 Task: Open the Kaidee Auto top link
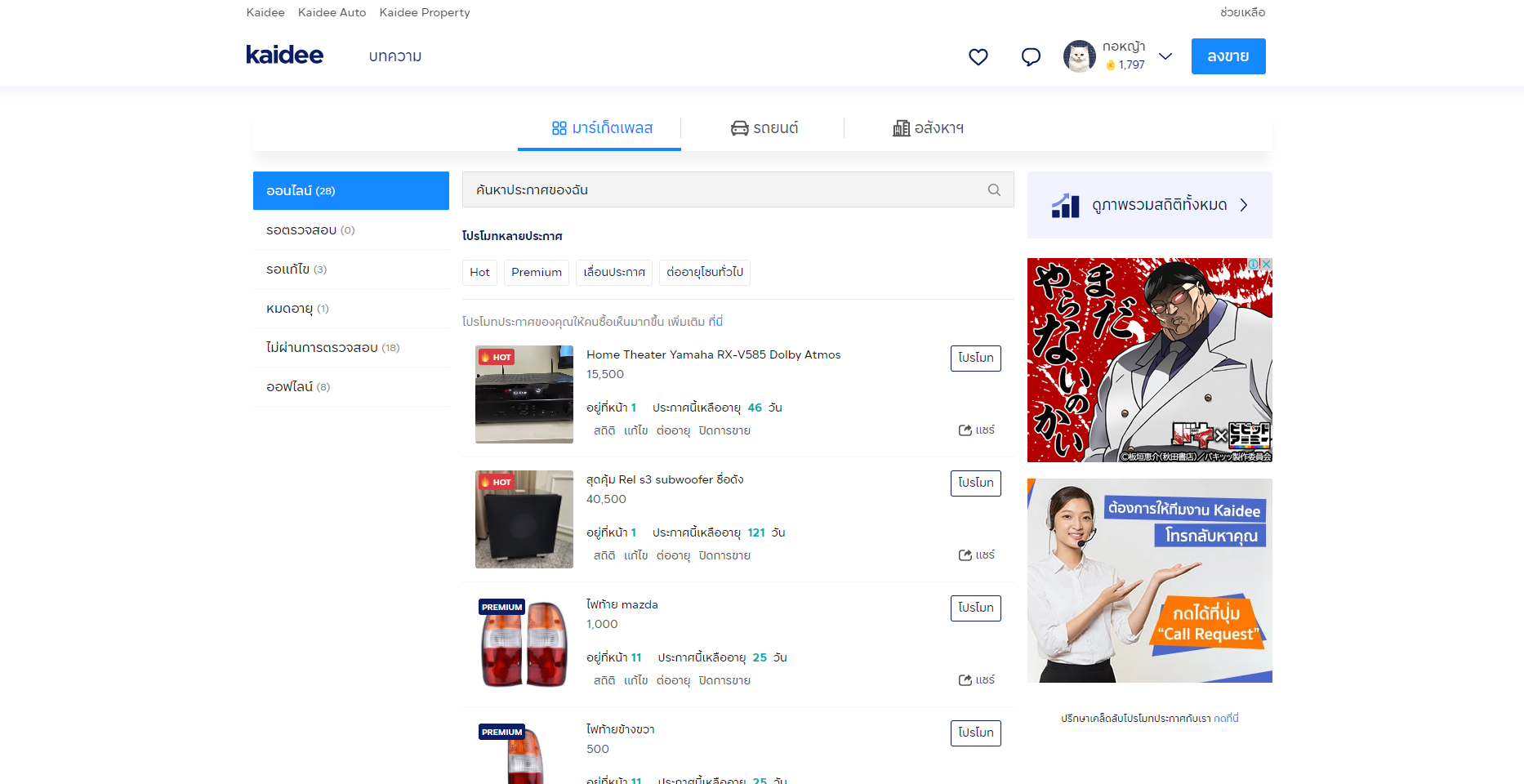(332, 12)
